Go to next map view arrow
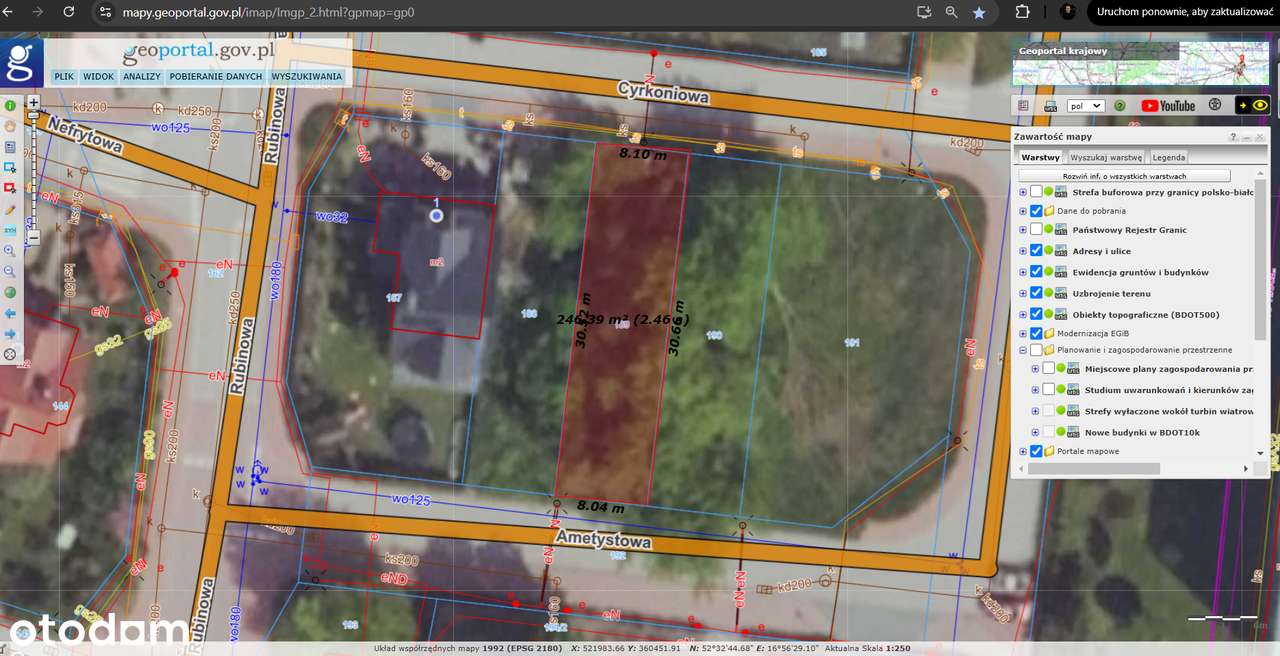The width and height of the screenshot is (1280, 656). 10,333
